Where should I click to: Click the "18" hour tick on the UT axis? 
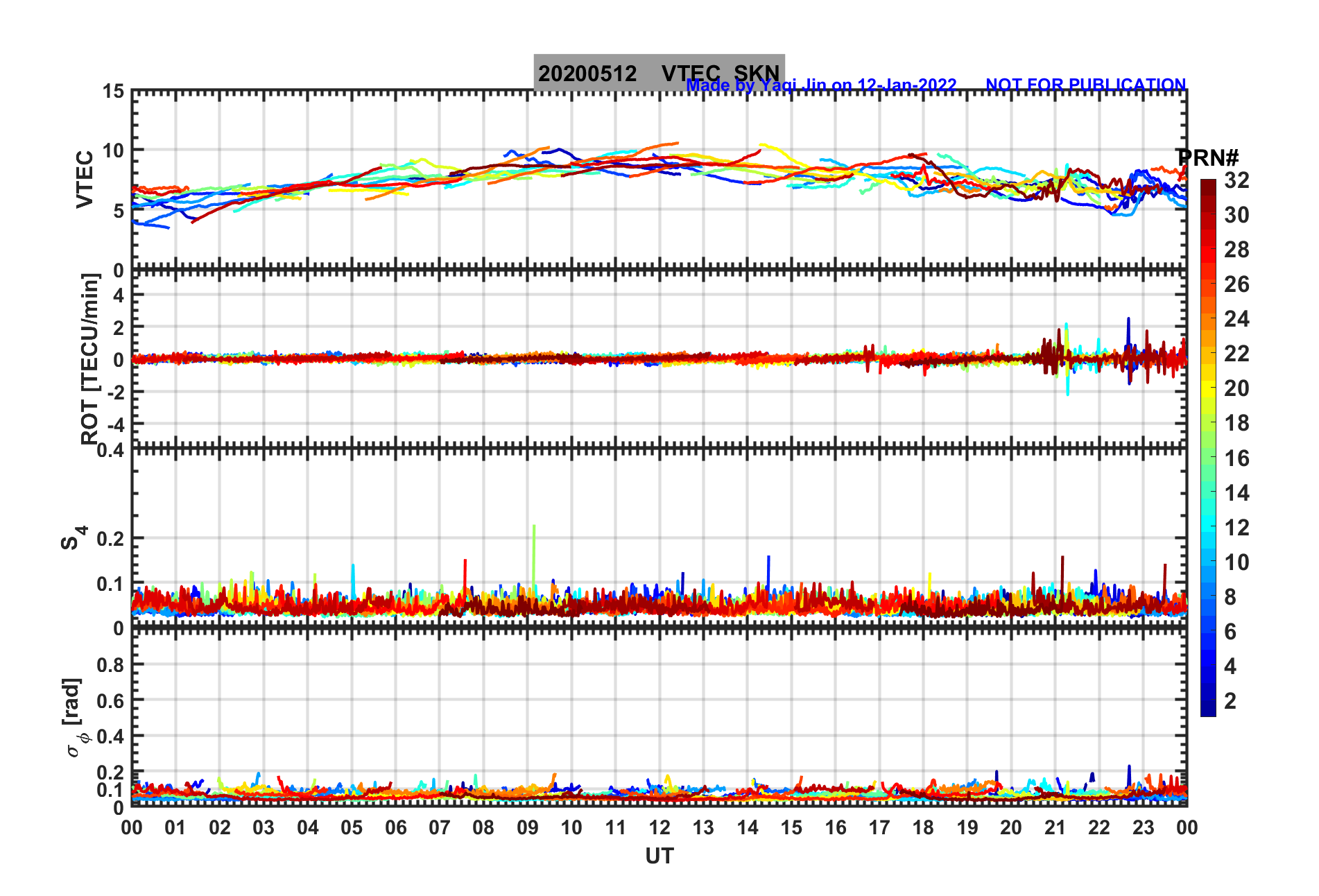(x=923, y=827)
